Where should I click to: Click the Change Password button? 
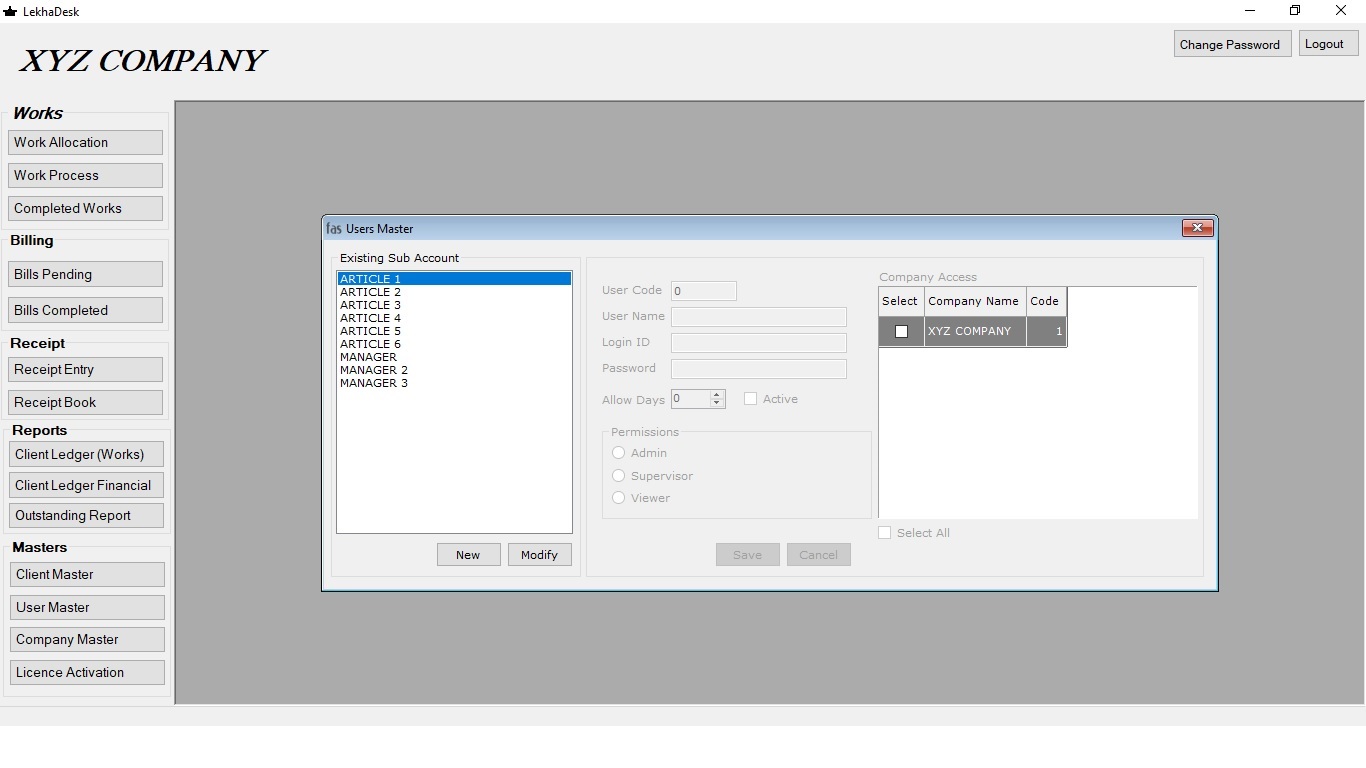point(1232,44)
